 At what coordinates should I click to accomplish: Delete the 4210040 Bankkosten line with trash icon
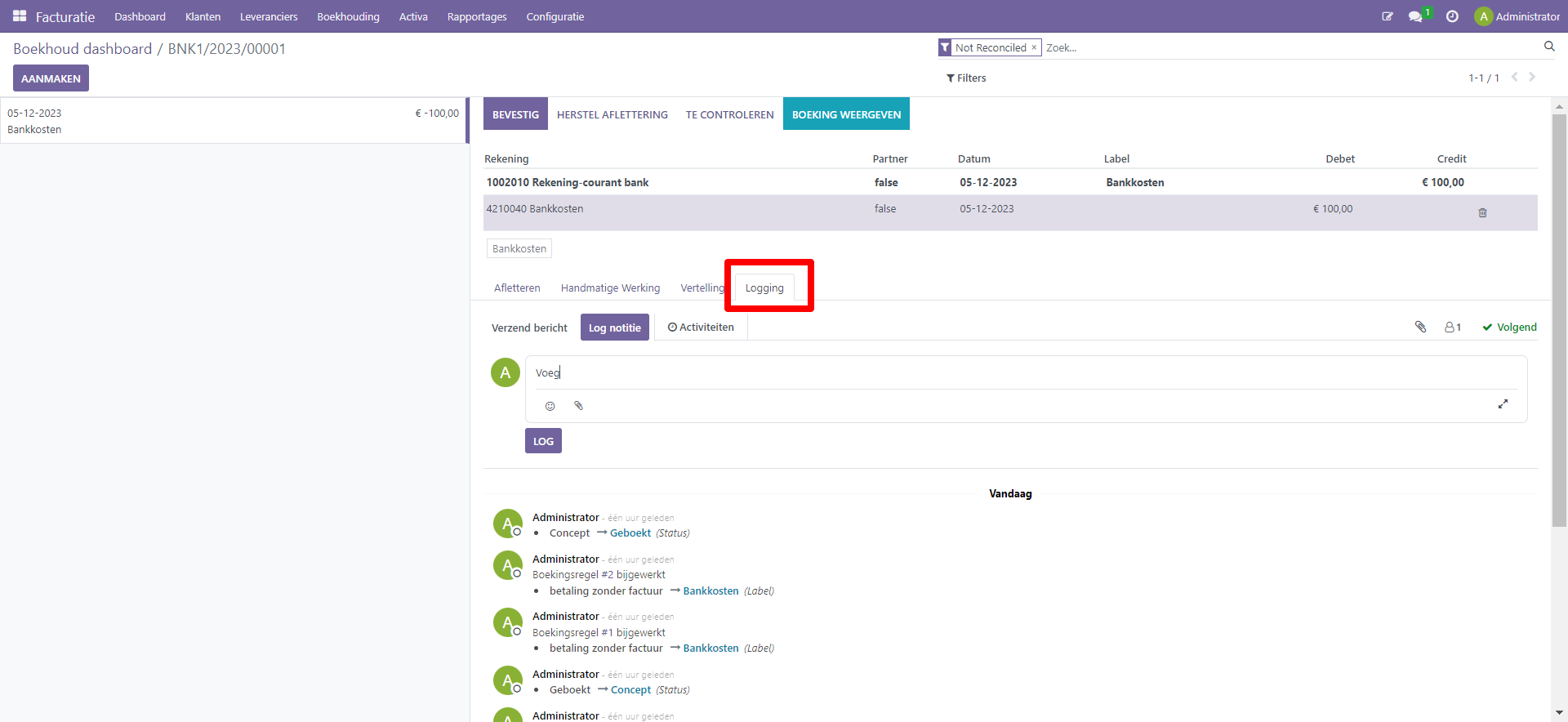point(1482,212)
